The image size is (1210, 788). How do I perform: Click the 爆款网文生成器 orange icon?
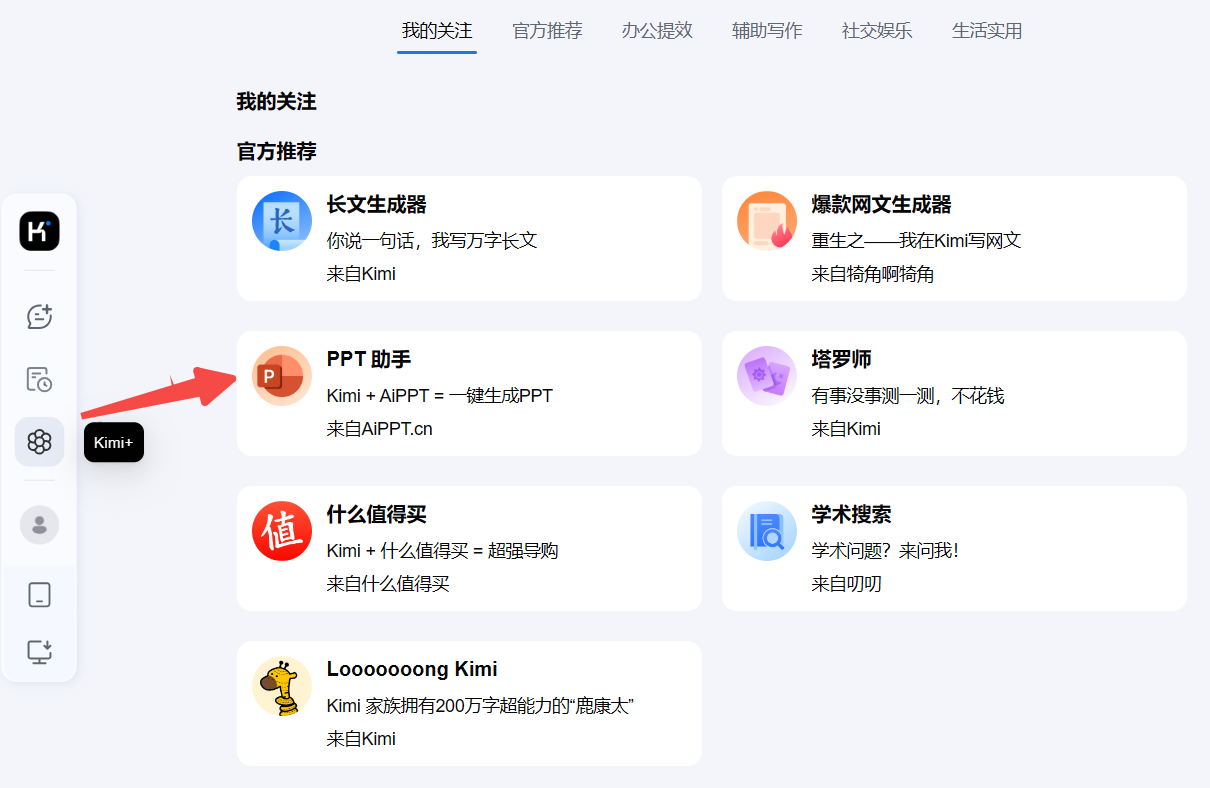click(767, 221)
